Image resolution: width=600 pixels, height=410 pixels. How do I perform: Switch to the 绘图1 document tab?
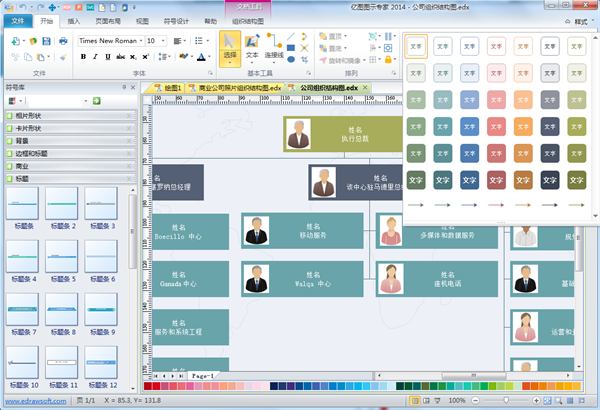point(168,88)
